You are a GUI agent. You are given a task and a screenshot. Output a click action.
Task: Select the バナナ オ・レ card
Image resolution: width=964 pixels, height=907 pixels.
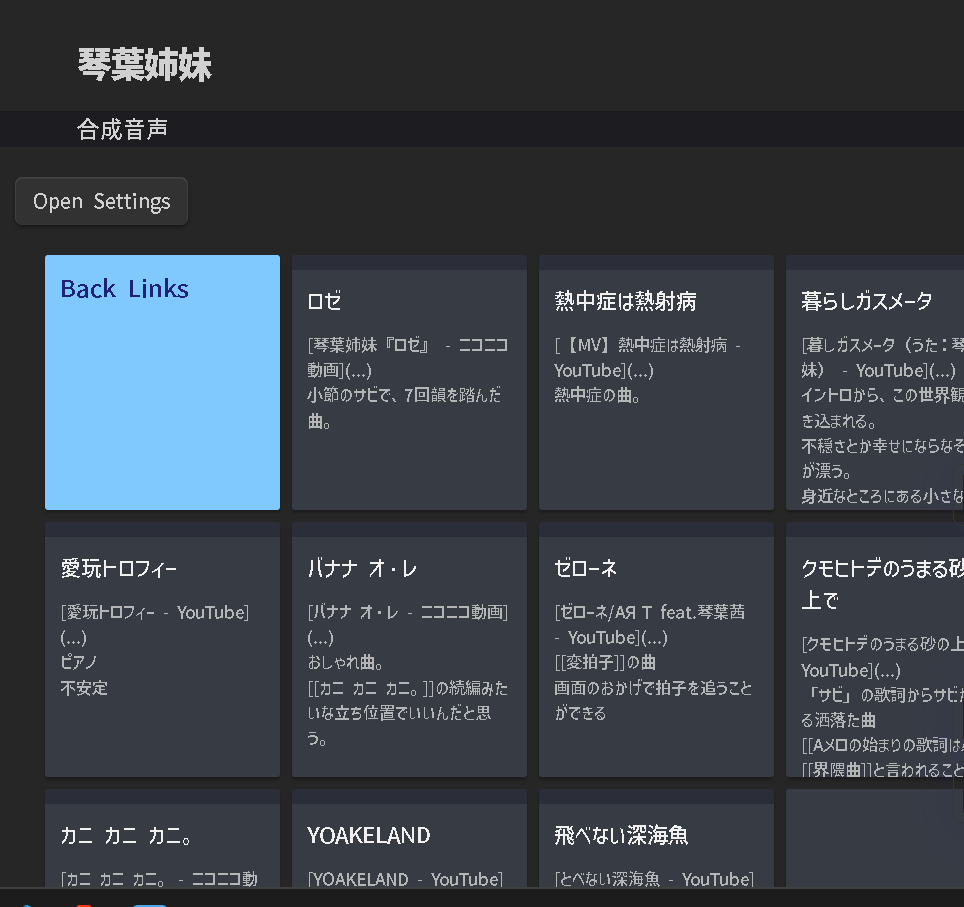click(x=409, y=650)
